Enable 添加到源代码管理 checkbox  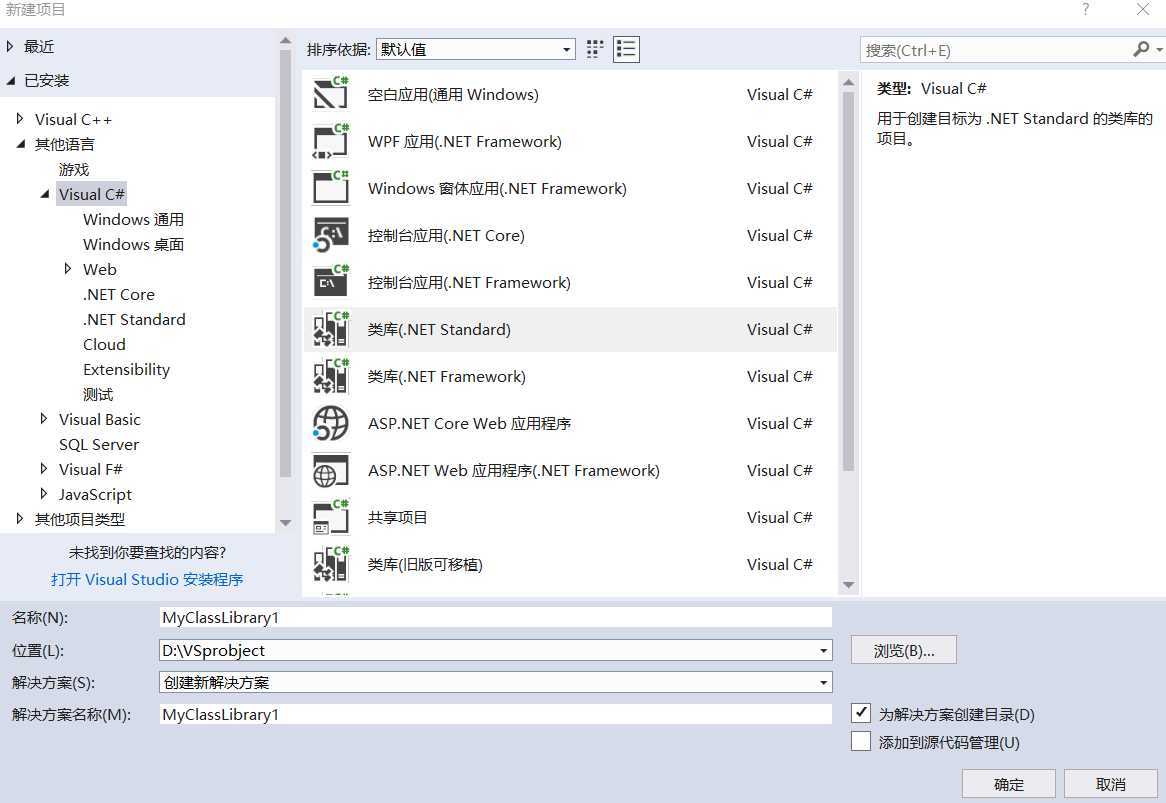861,741
